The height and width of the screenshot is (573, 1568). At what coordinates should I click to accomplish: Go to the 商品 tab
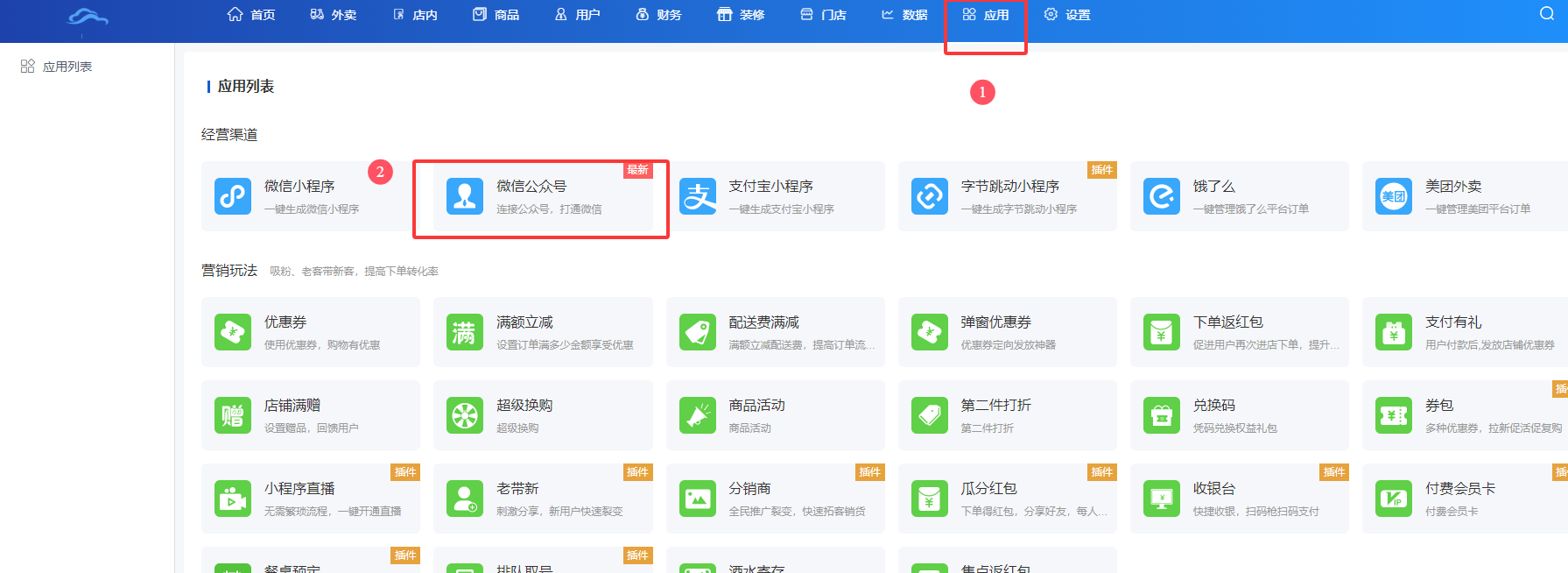(x=496, y=15)
